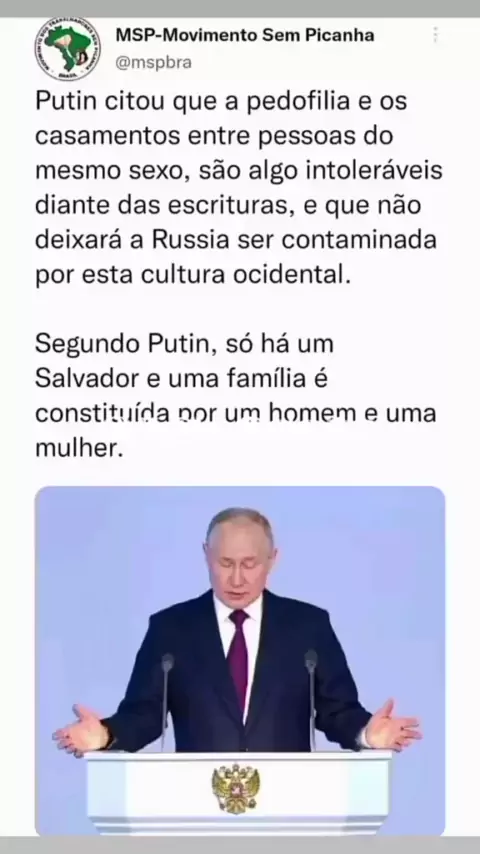Image resolution: width=480 pixels, height=854 pixels.
Task: Open the MSP profile avatar with Brazil map
Action: click(x=68, y=49)
